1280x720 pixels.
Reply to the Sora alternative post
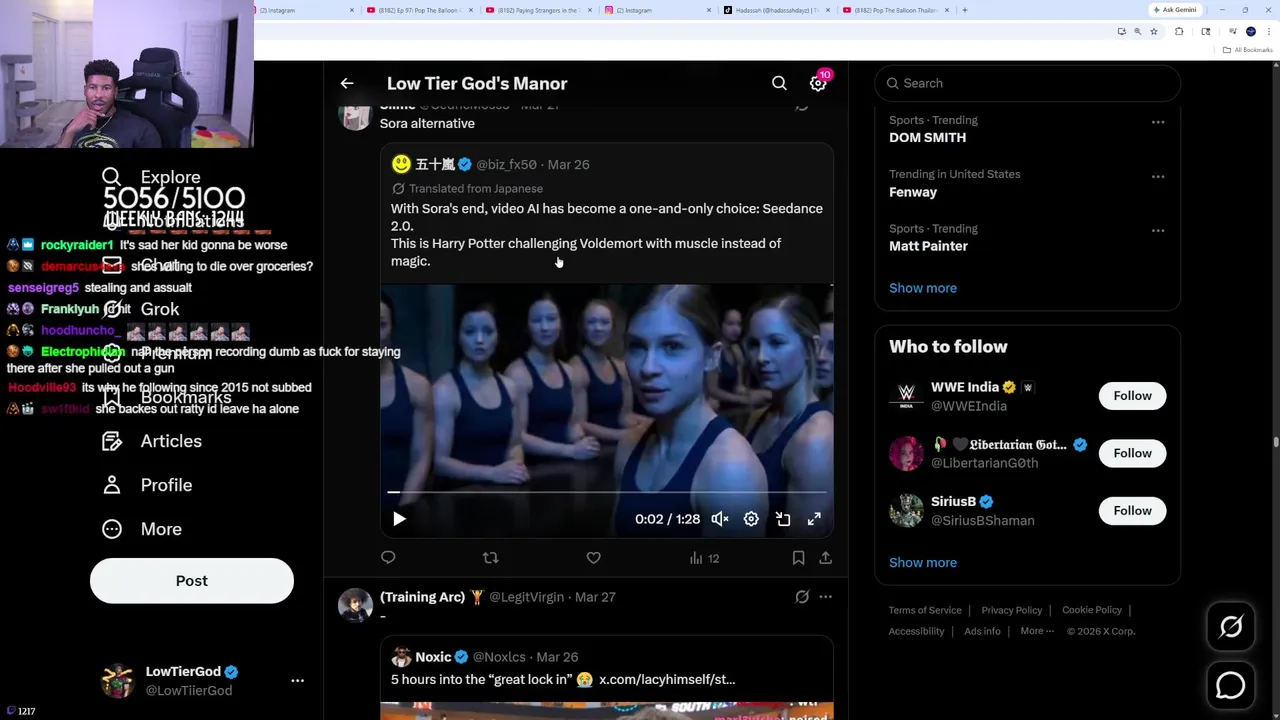click(388, 558)
